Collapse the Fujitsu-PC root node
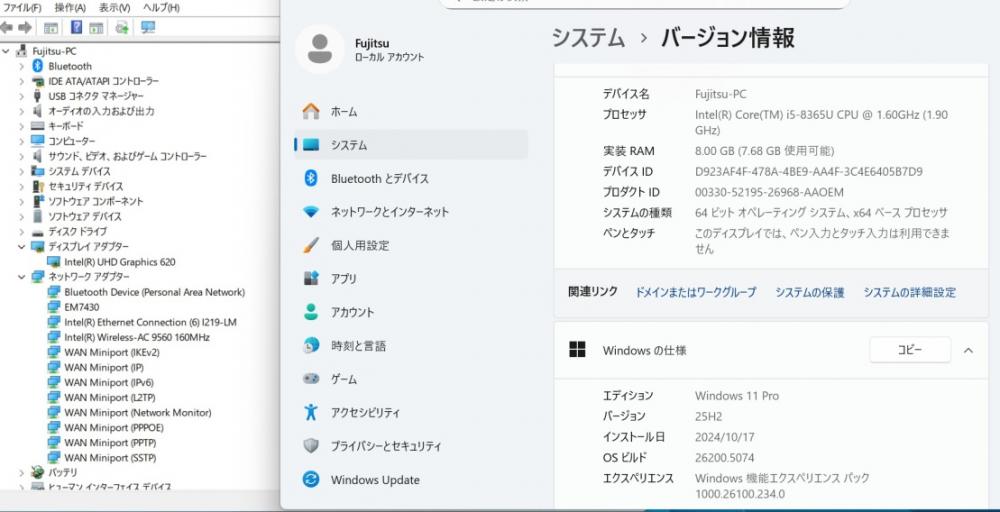Image resolution: width=1000 pixels, height=512 pixels. pos(6,51)
